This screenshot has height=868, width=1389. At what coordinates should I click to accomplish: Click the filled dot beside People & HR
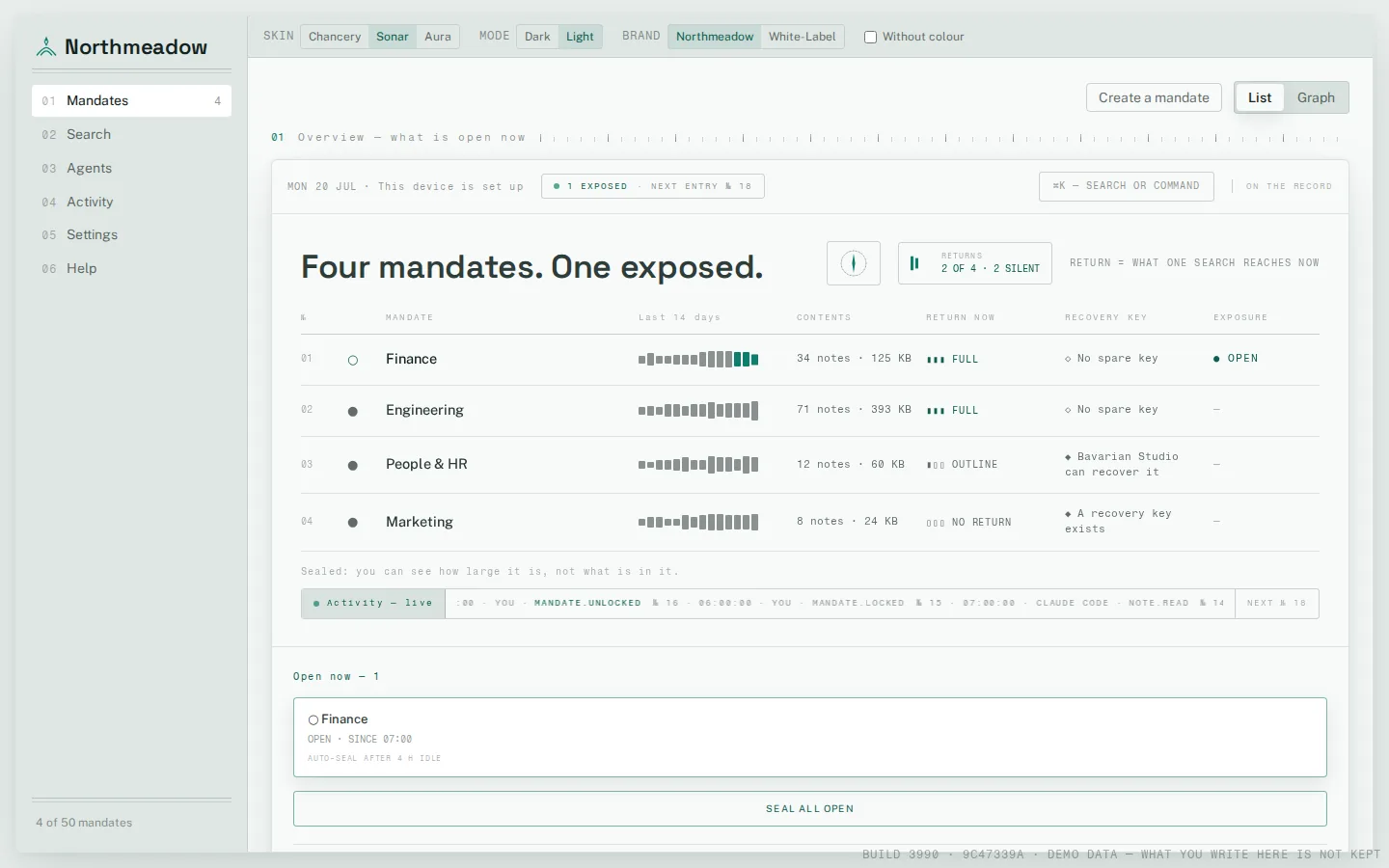coord(353,465)
